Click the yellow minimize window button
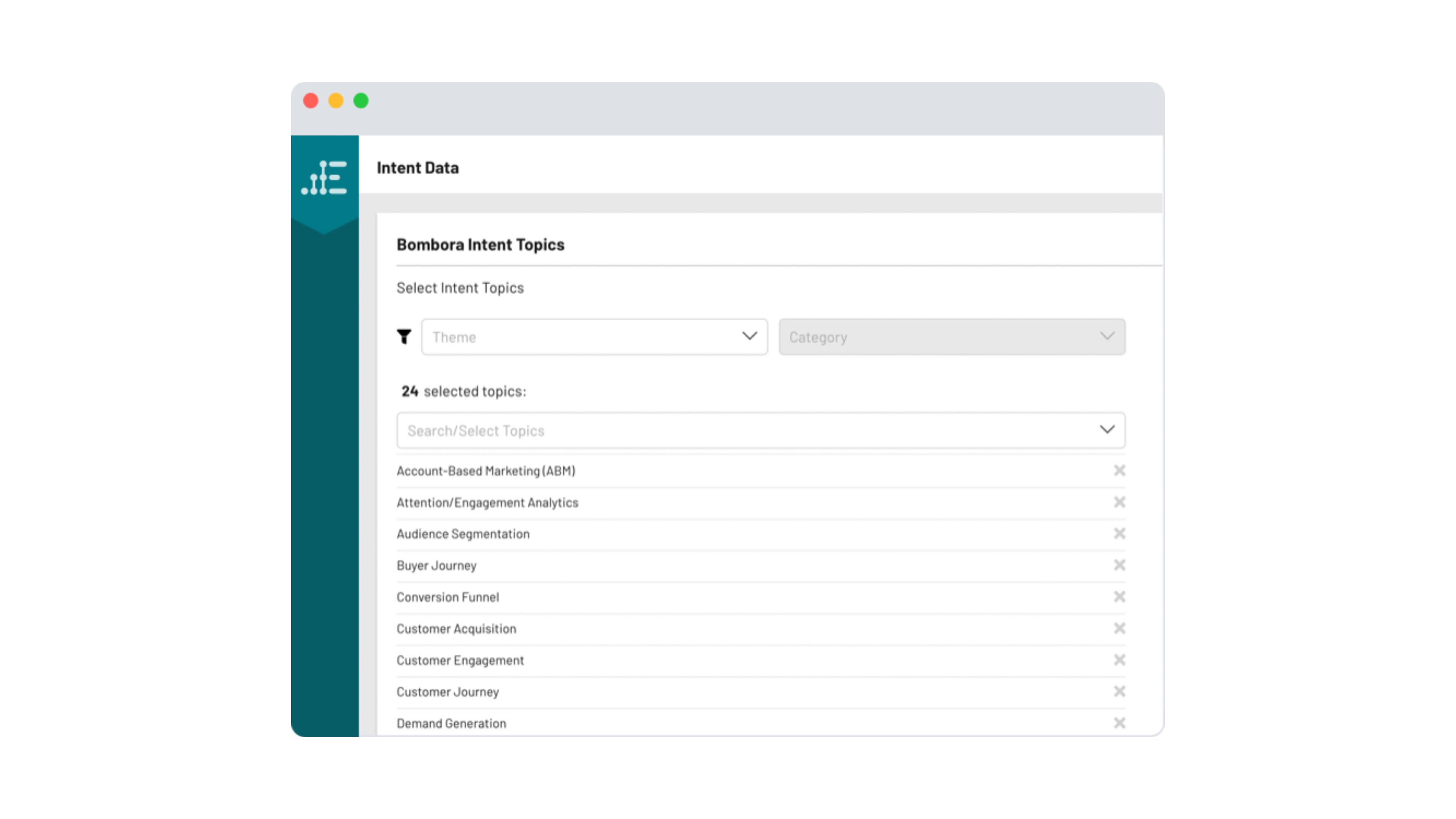This screenshot has width=1456, height=819. click(336, 100)
